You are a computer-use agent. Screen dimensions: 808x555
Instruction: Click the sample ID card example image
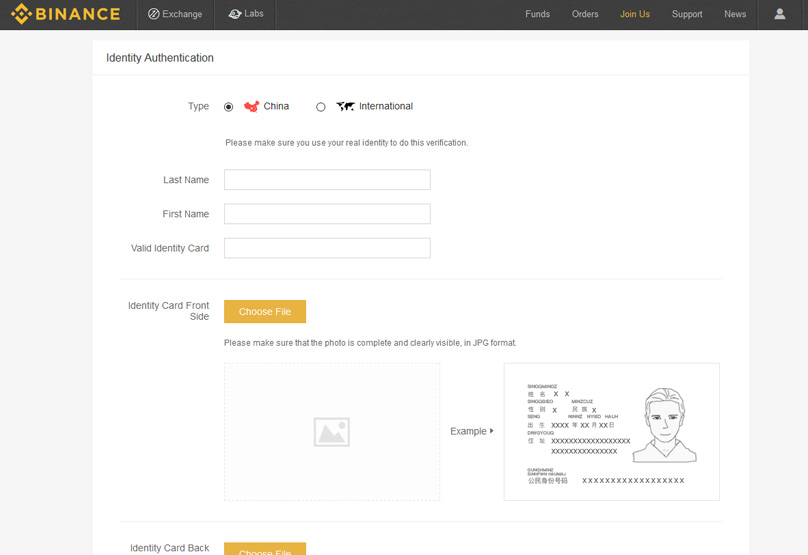612,432
